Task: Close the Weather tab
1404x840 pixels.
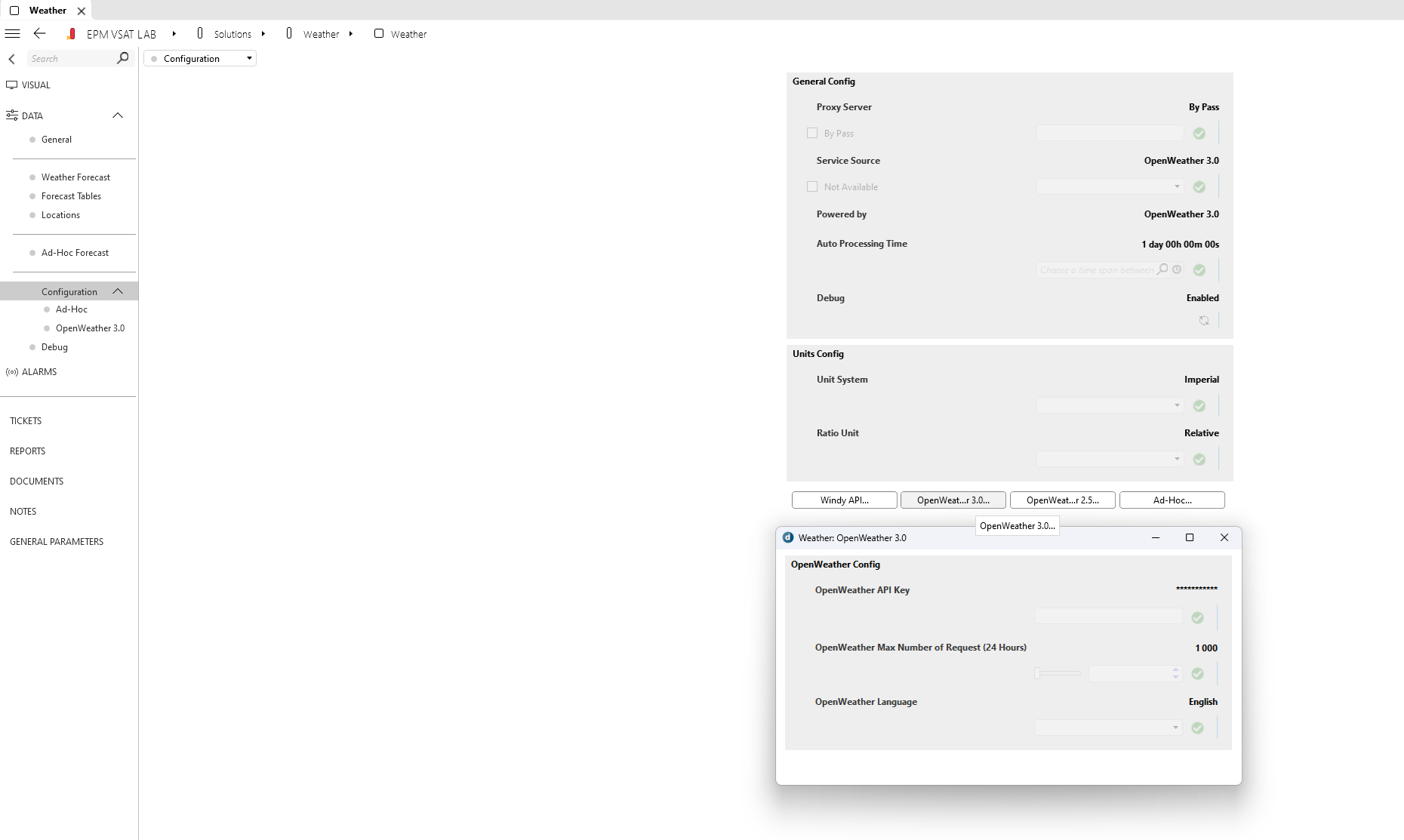Action: click(x=82, y=11)
